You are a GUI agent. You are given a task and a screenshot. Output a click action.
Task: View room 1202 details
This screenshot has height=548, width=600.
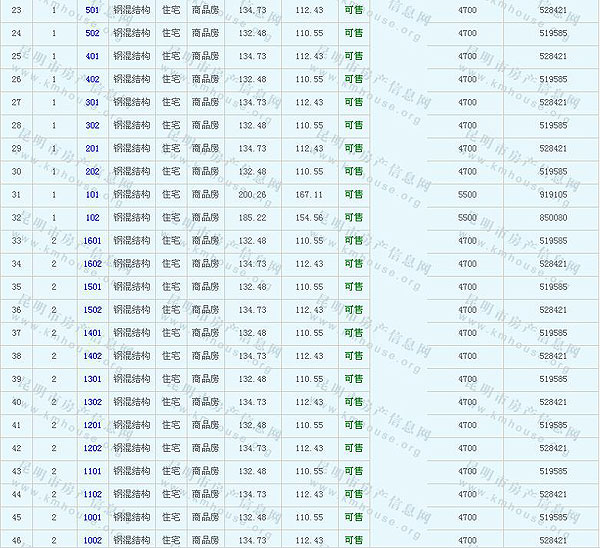92,448
